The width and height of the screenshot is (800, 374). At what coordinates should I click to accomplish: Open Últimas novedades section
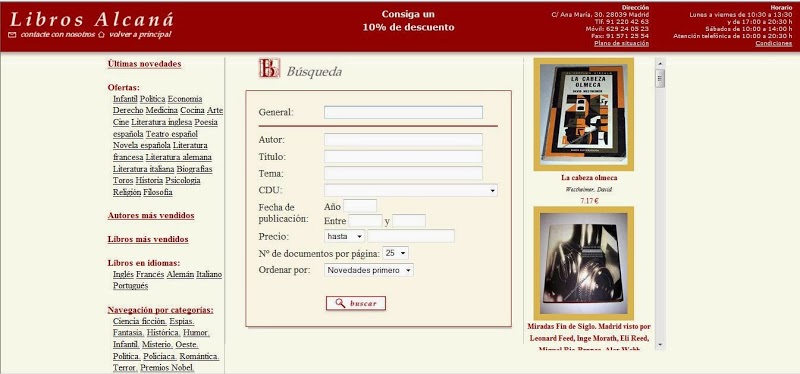(144, 64)
